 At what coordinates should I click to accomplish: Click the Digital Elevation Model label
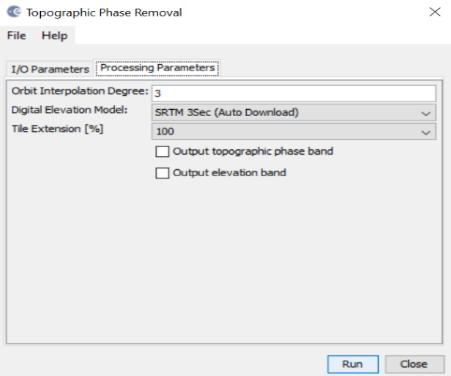pyautogui.click(x=70, y=110)
